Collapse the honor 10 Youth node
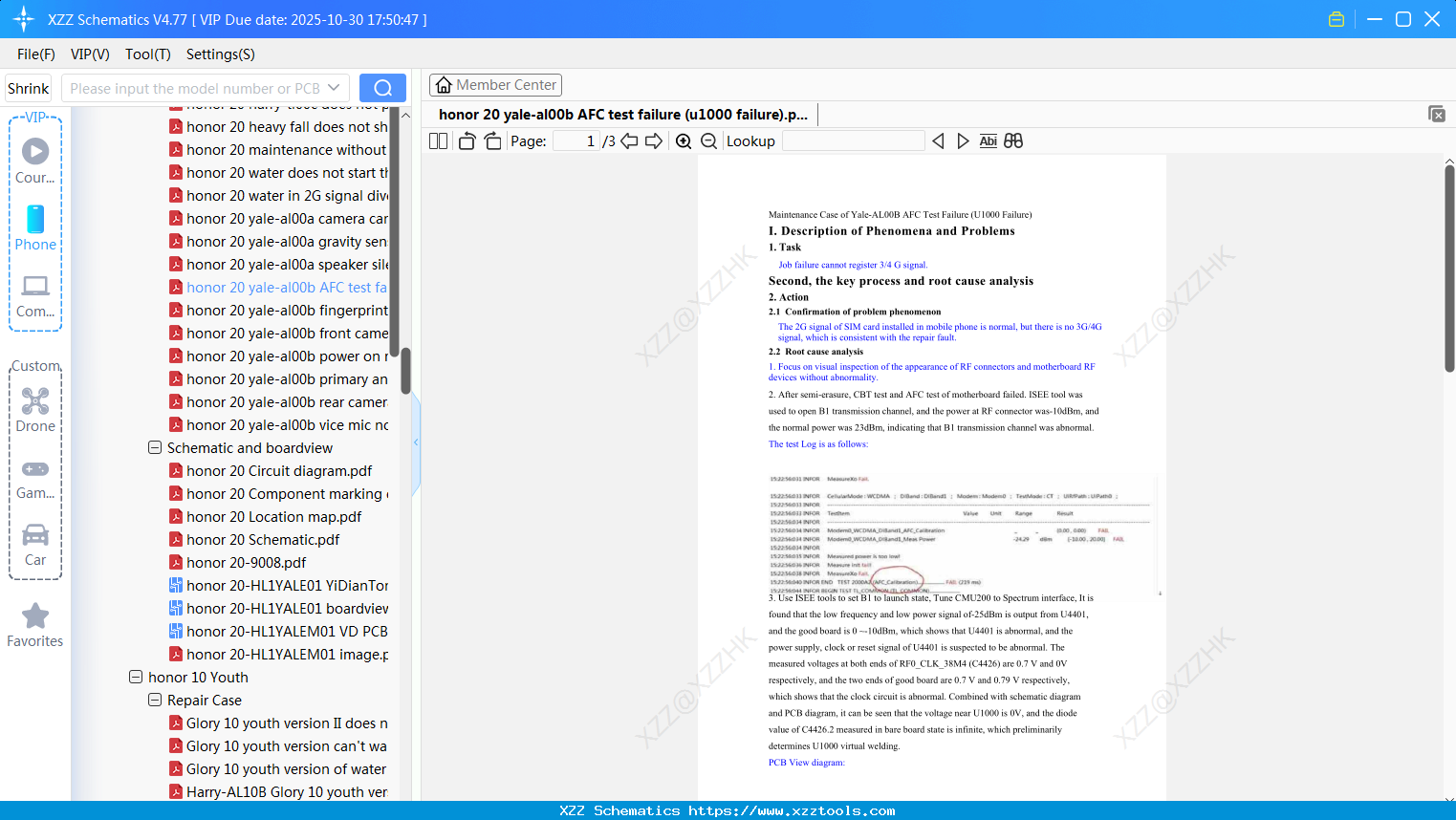 point(136,677)
